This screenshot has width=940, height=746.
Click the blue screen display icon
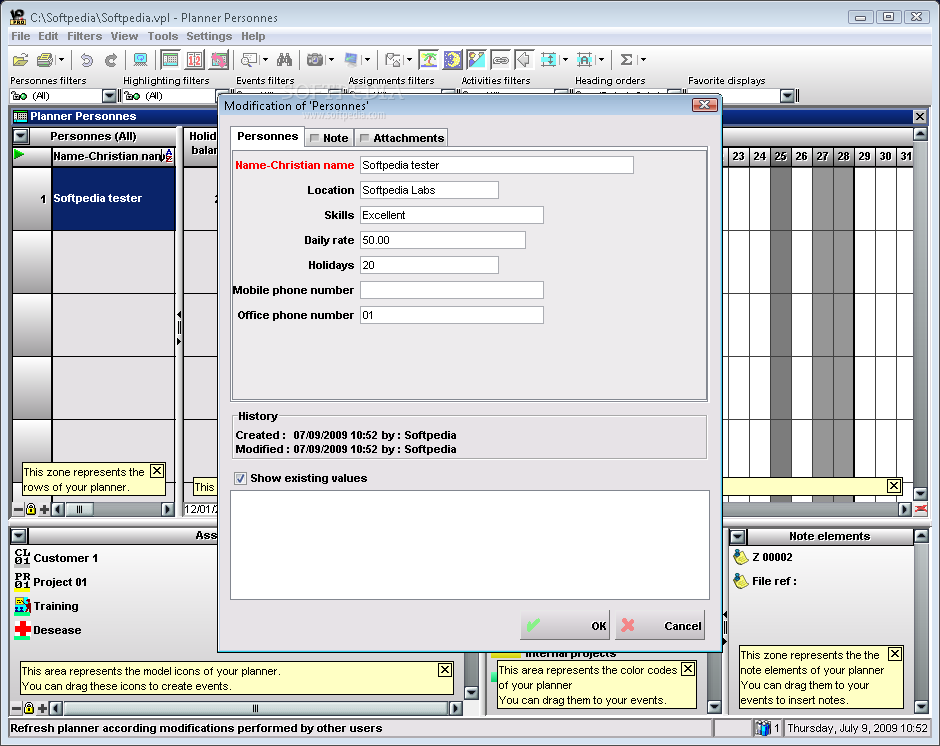pos(351,59)
